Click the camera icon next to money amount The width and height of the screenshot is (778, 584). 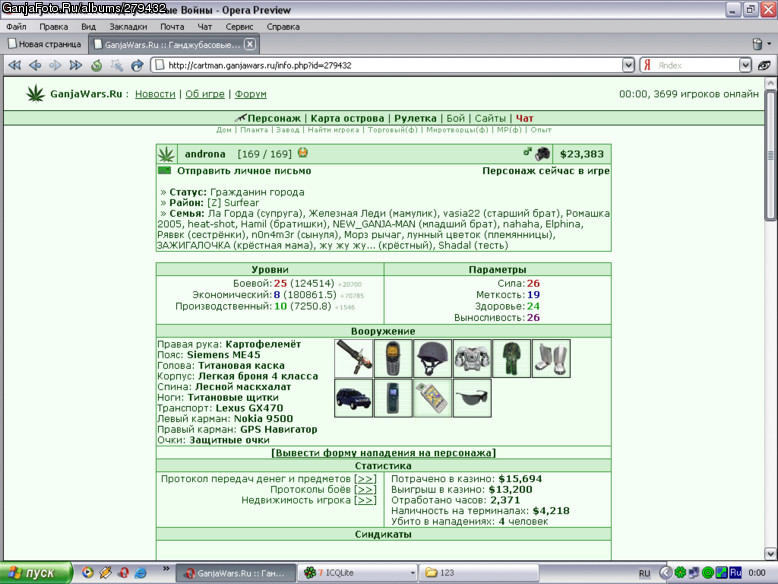click(x=542, y=153)
